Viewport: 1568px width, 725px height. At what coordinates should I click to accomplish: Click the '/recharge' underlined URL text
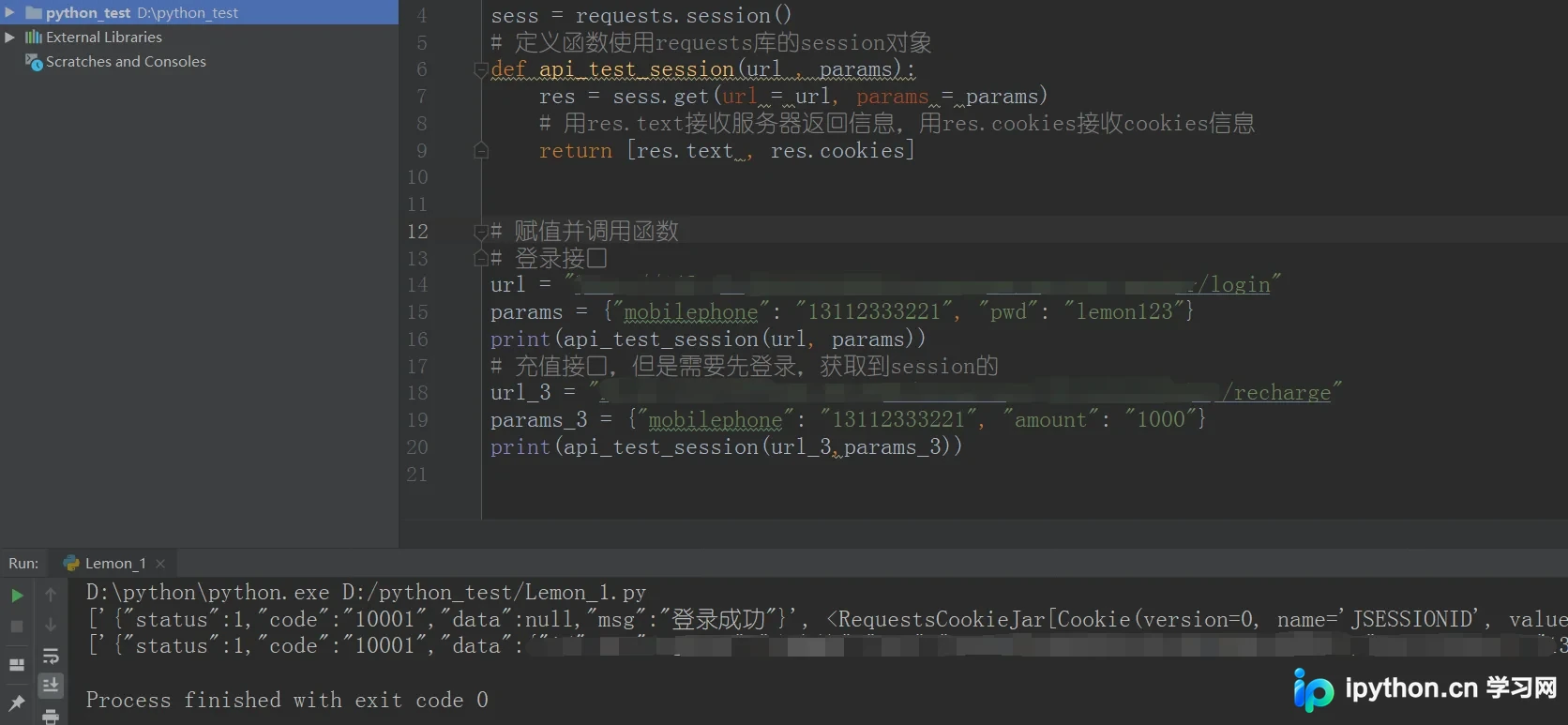(x=1276, y=392)
